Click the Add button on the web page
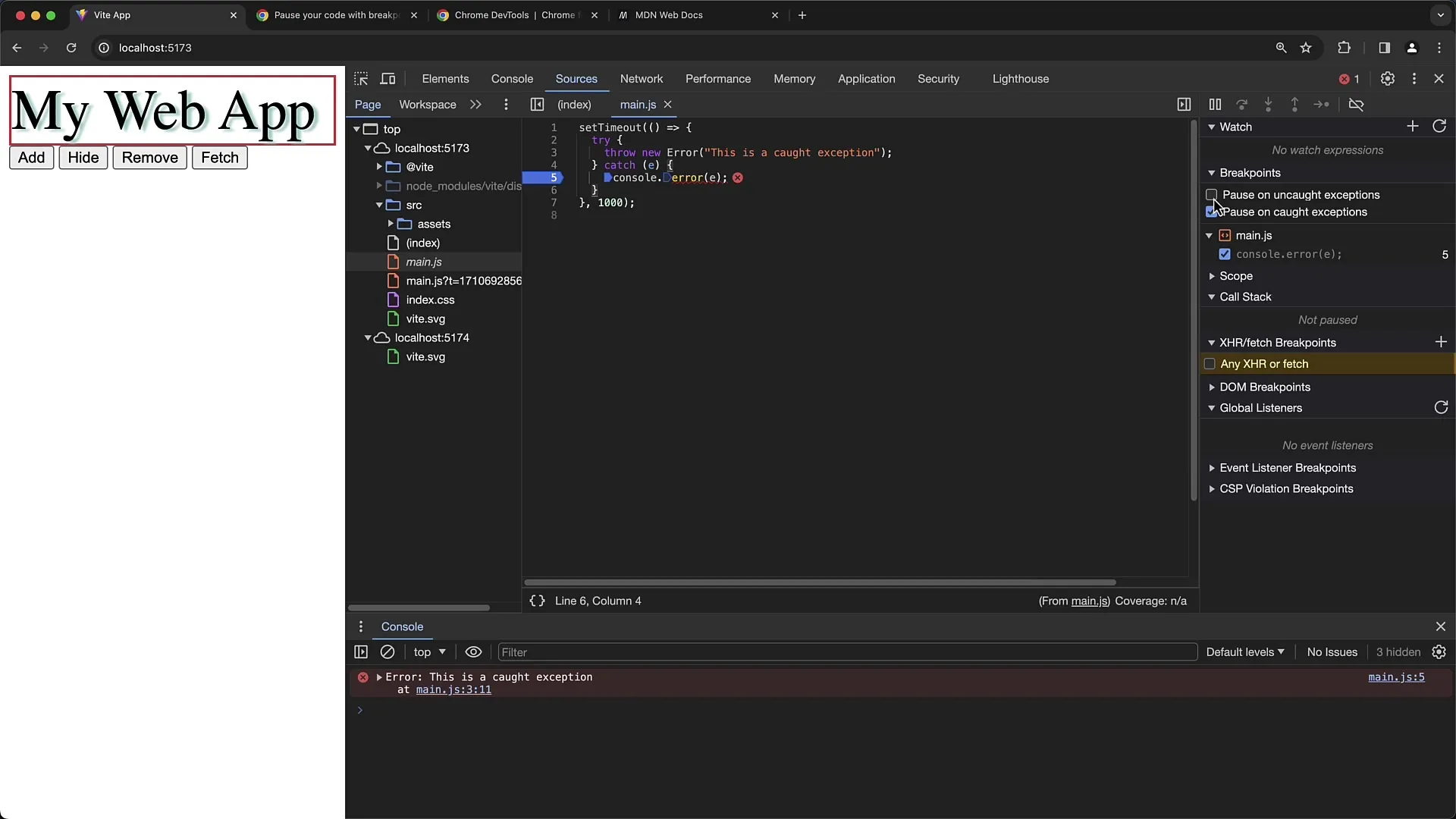The width and height of the screenshot is (1456, 819). [x=31, y=157]
